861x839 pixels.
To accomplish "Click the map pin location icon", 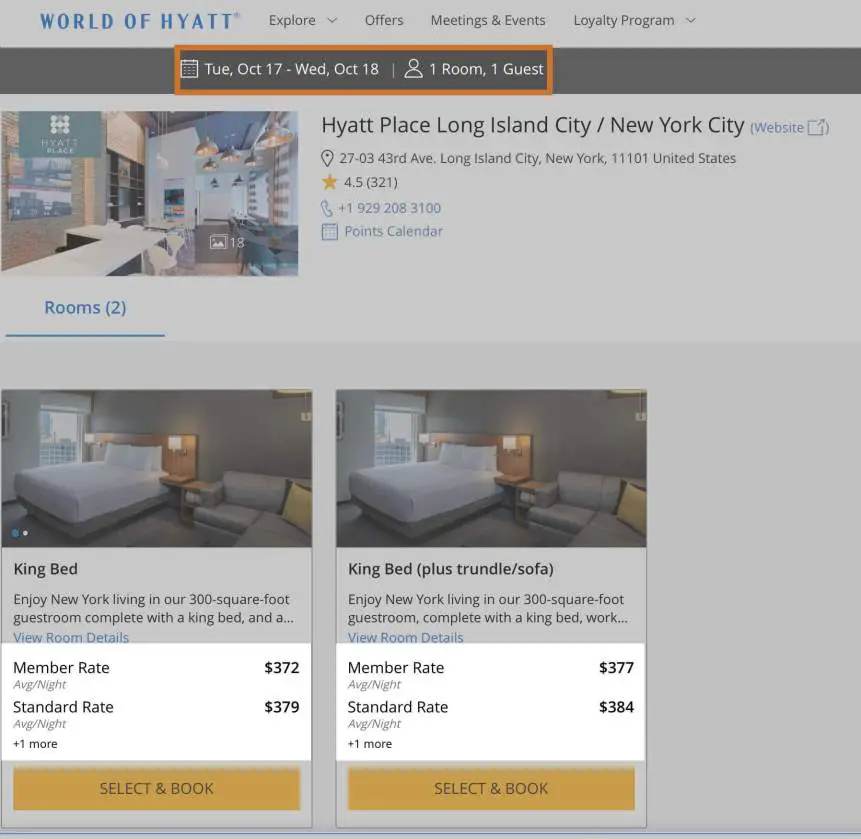I will pyautogui.click(x=327, y=158).
